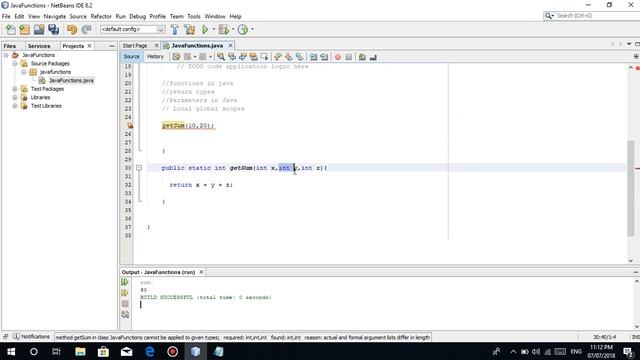Expand the Test Packages node

pyautogui.click(x=15, y=89)
